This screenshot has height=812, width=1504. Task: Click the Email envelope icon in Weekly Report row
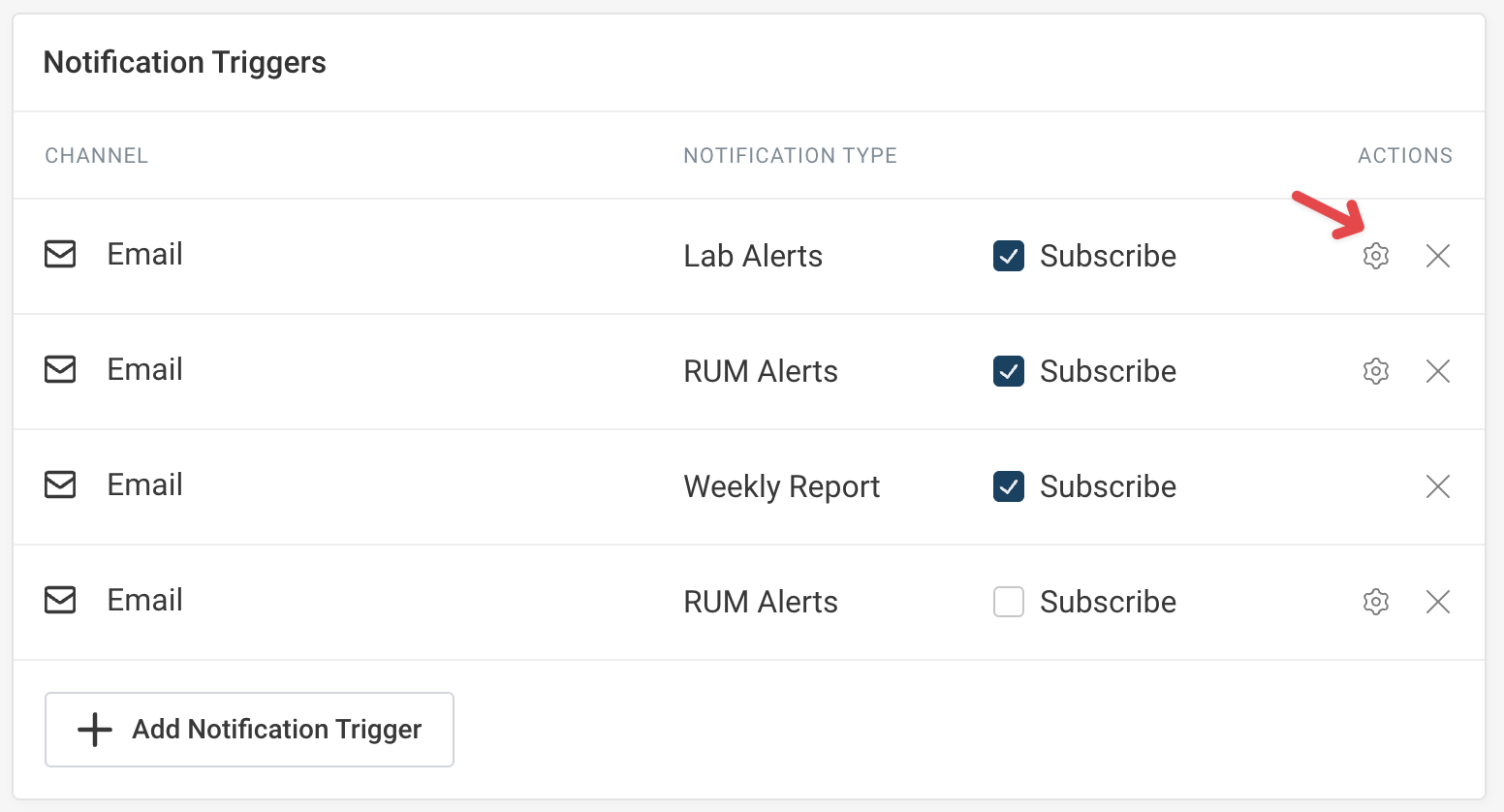click(x=60, y=484)
